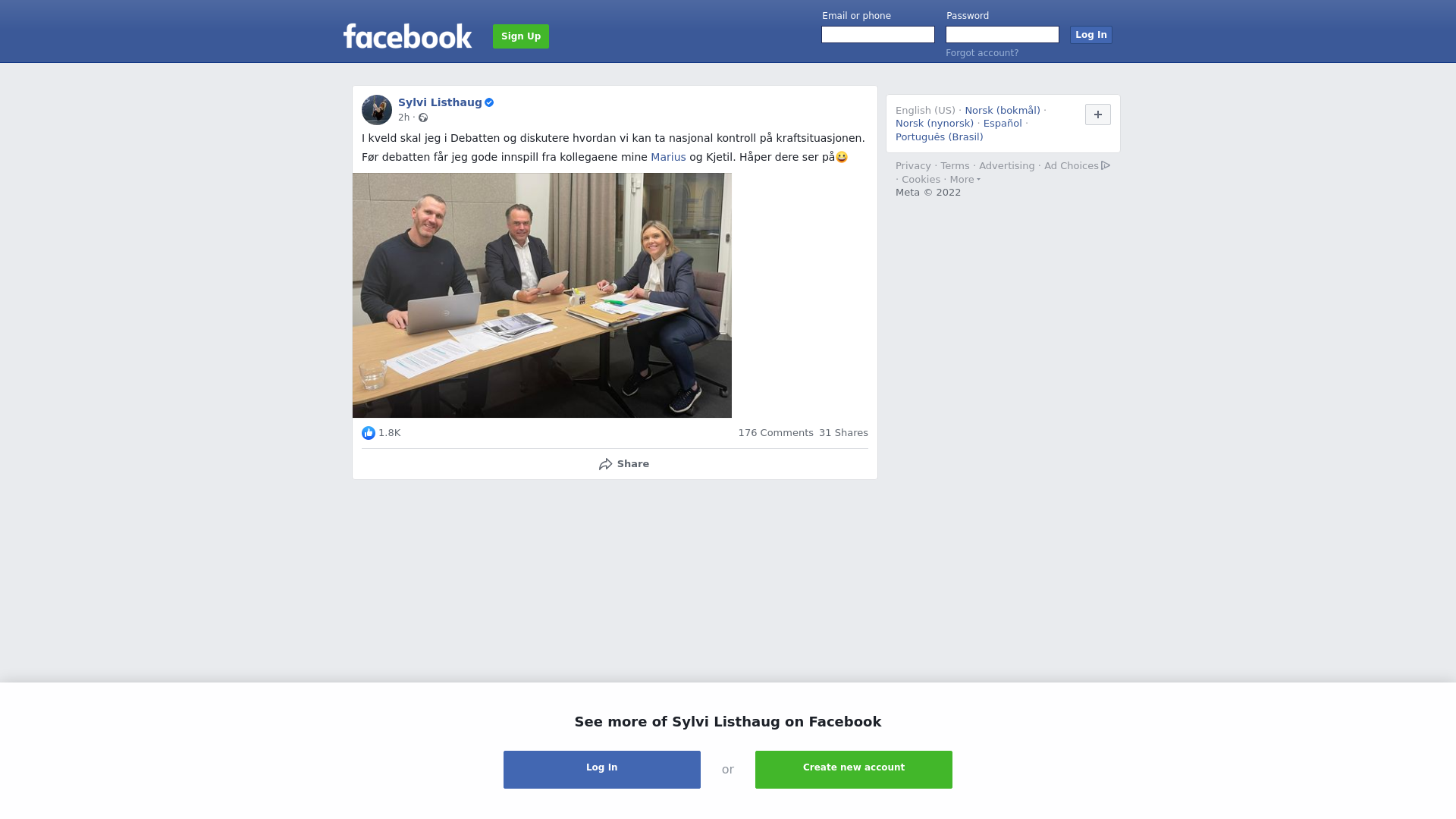Click the green Sign Up button
The height and width of the screenshot is (819, 1456).
(521, 36)
